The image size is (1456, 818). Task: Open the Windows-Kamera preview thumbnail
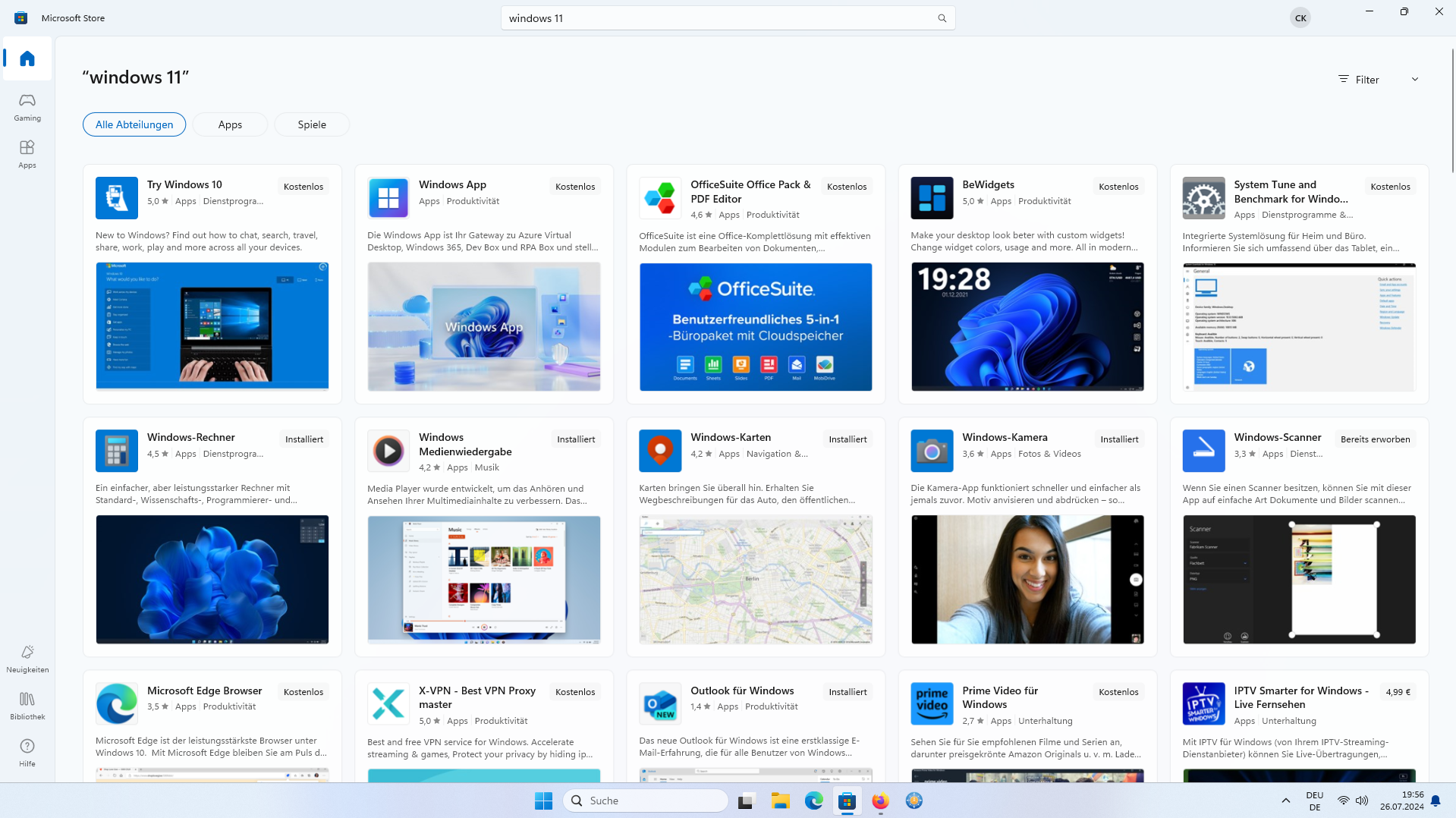point(1027,580)
